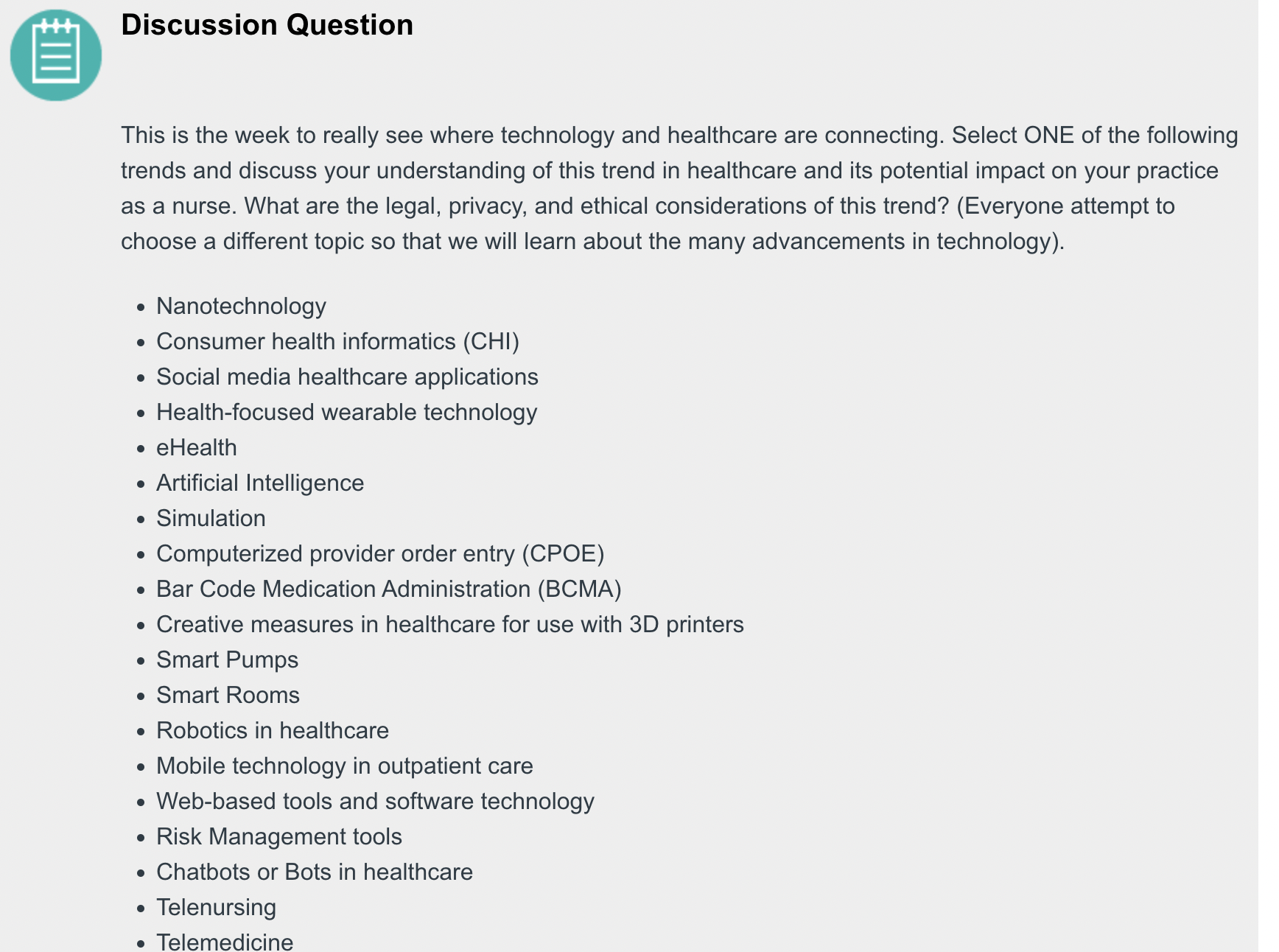
Task: Select Web-based tools and software technology
Action: 375,802
